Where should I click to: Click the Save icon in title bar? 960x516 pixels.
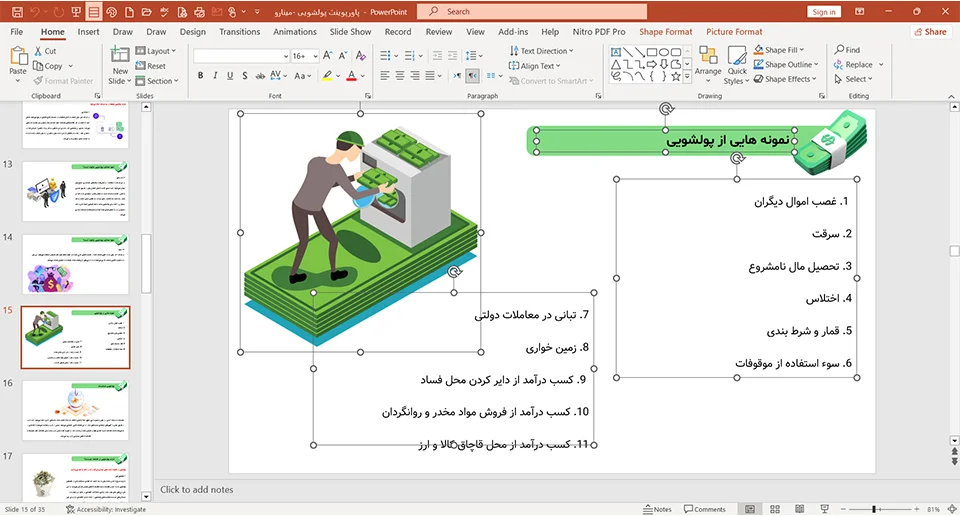point(17,12)
